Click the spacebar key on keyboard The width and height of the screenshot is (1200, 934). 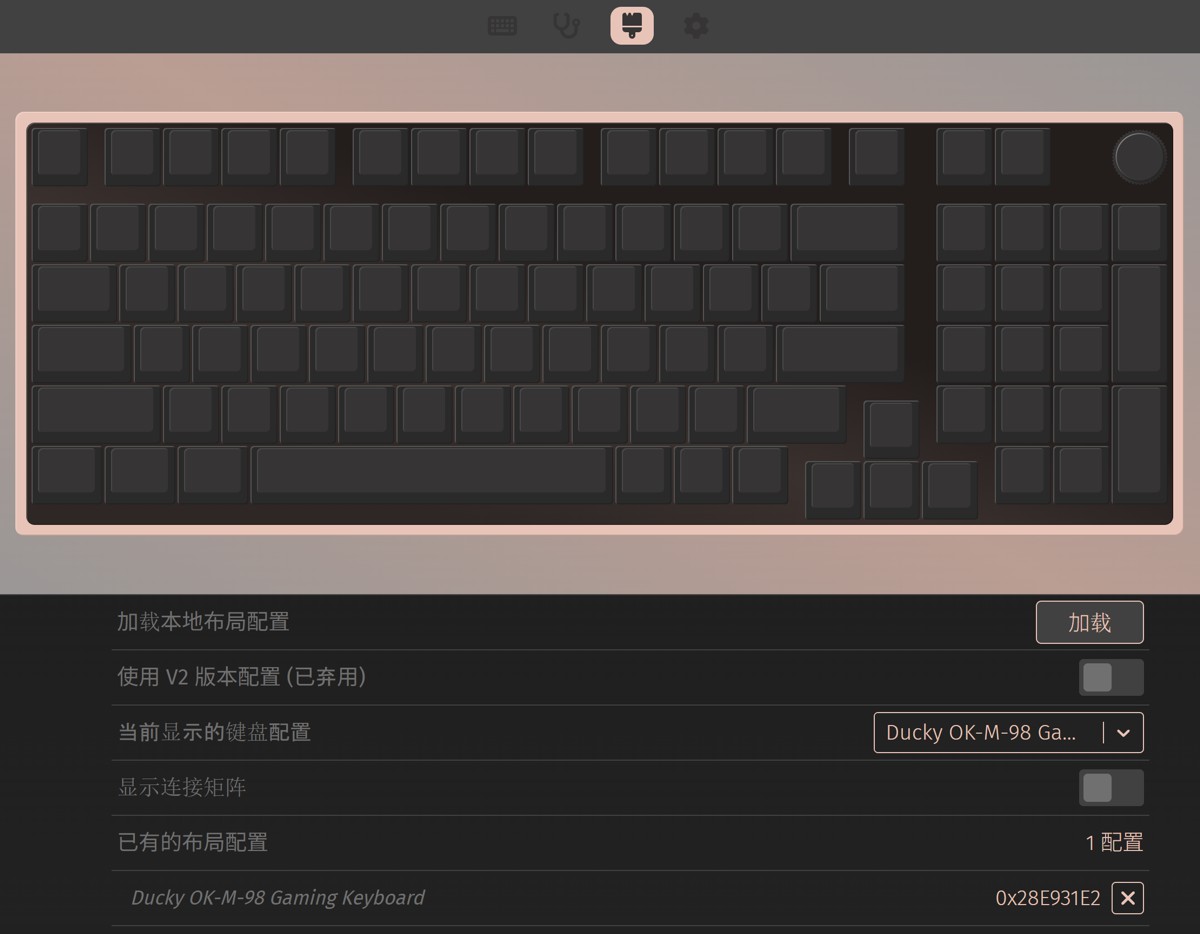[432, 475]
